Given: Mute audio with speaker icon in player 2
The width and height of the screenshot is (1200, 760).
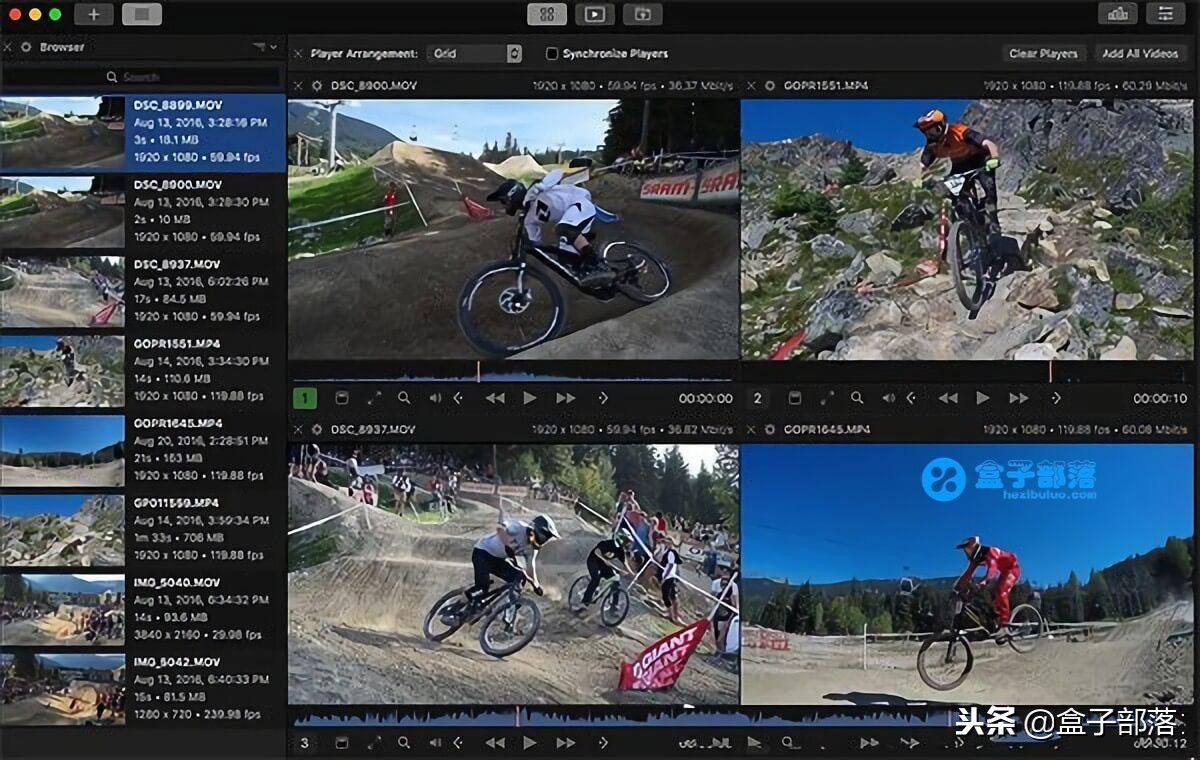Looking at the screenshot, I should 888,398.
